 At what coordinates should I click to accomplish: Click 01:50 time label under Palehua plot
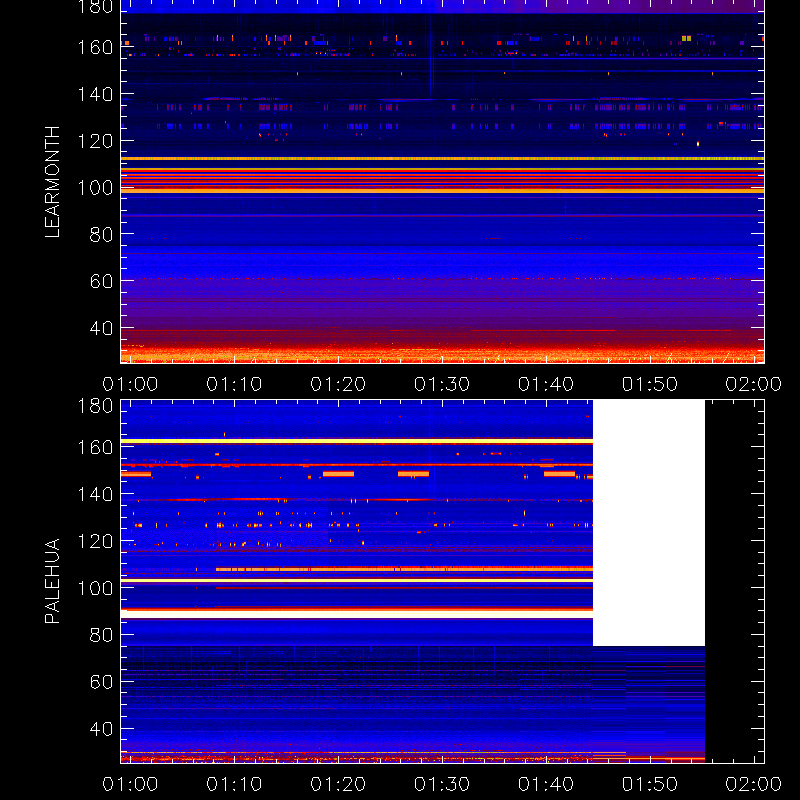[x=649, y=784]
